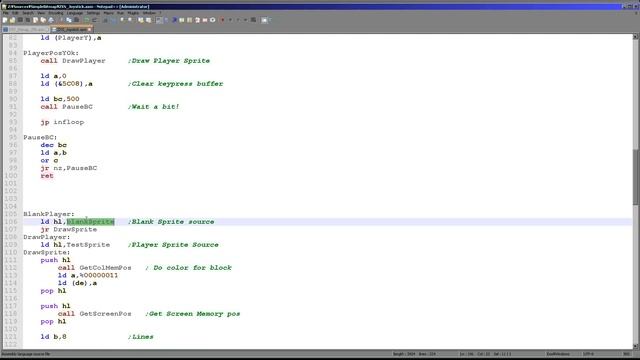The image size is (640, 360).
Task: Open the Encoding menu
Action: click(56, 13)
